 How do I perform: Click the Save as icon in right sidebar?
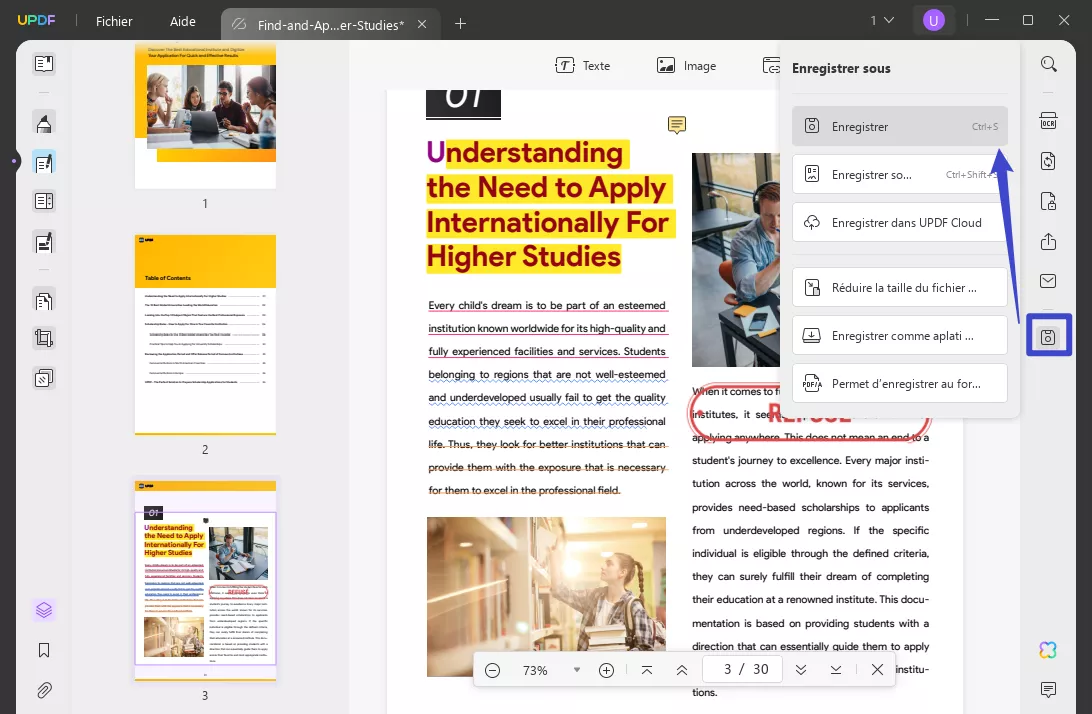1048,337
